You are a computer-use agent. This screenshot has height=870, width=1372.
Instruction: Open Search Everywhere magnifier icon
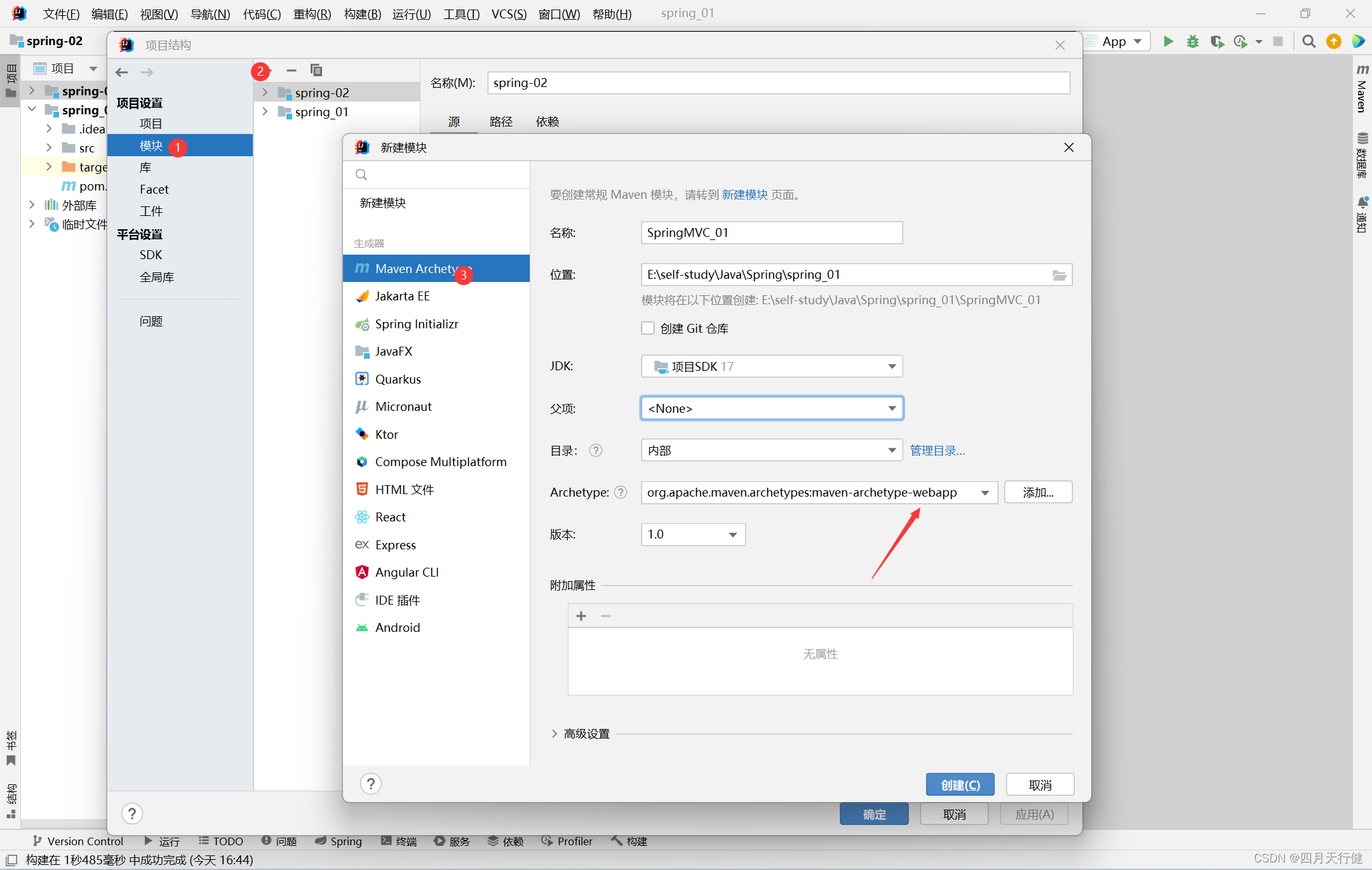pos(1308,41)
